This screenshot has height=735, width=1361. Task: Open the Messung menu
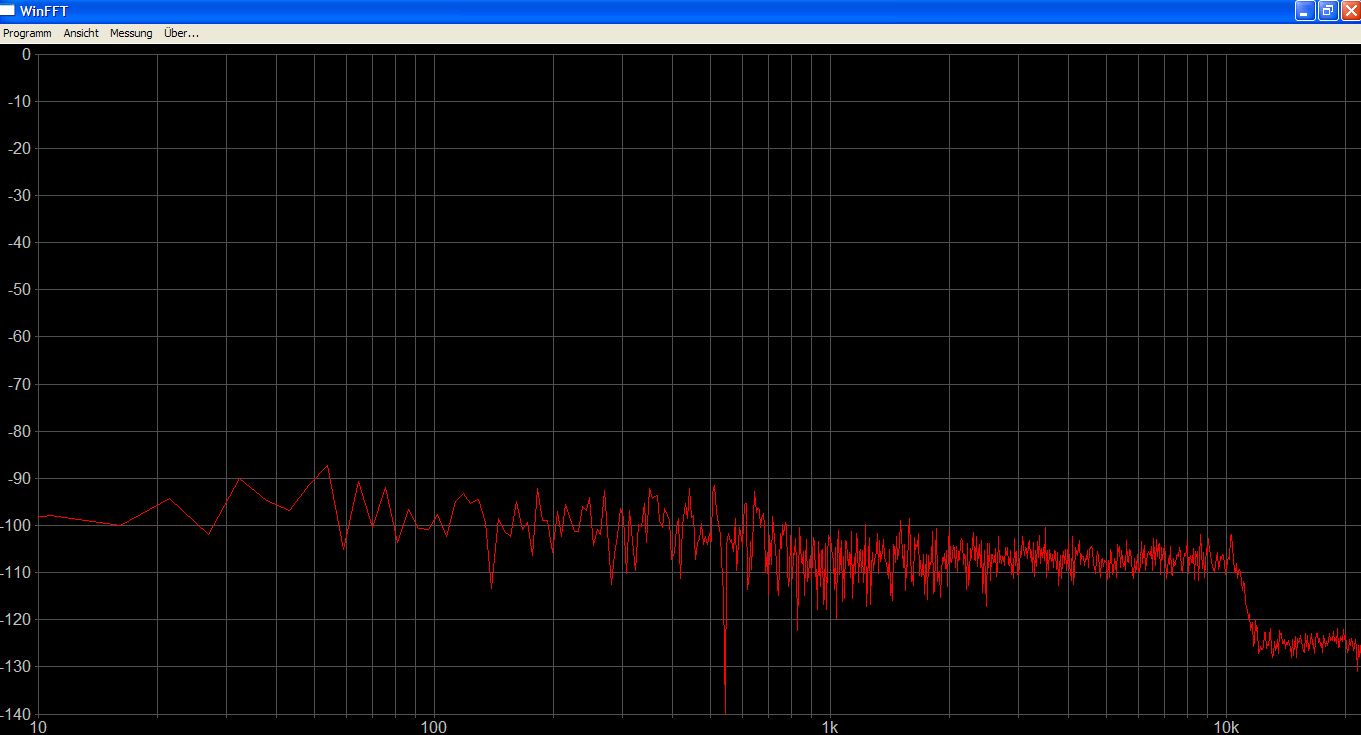pos(131,33)
